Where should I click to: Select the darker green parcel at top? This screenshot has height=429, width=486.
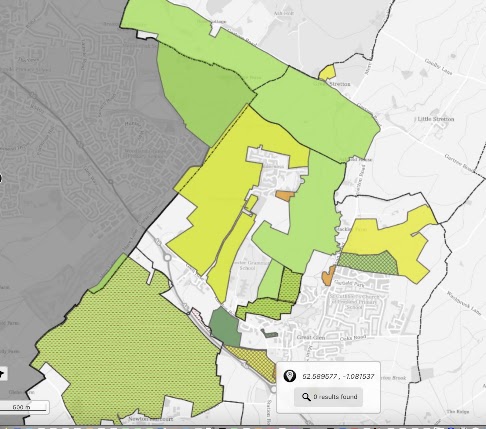point(205,93)
